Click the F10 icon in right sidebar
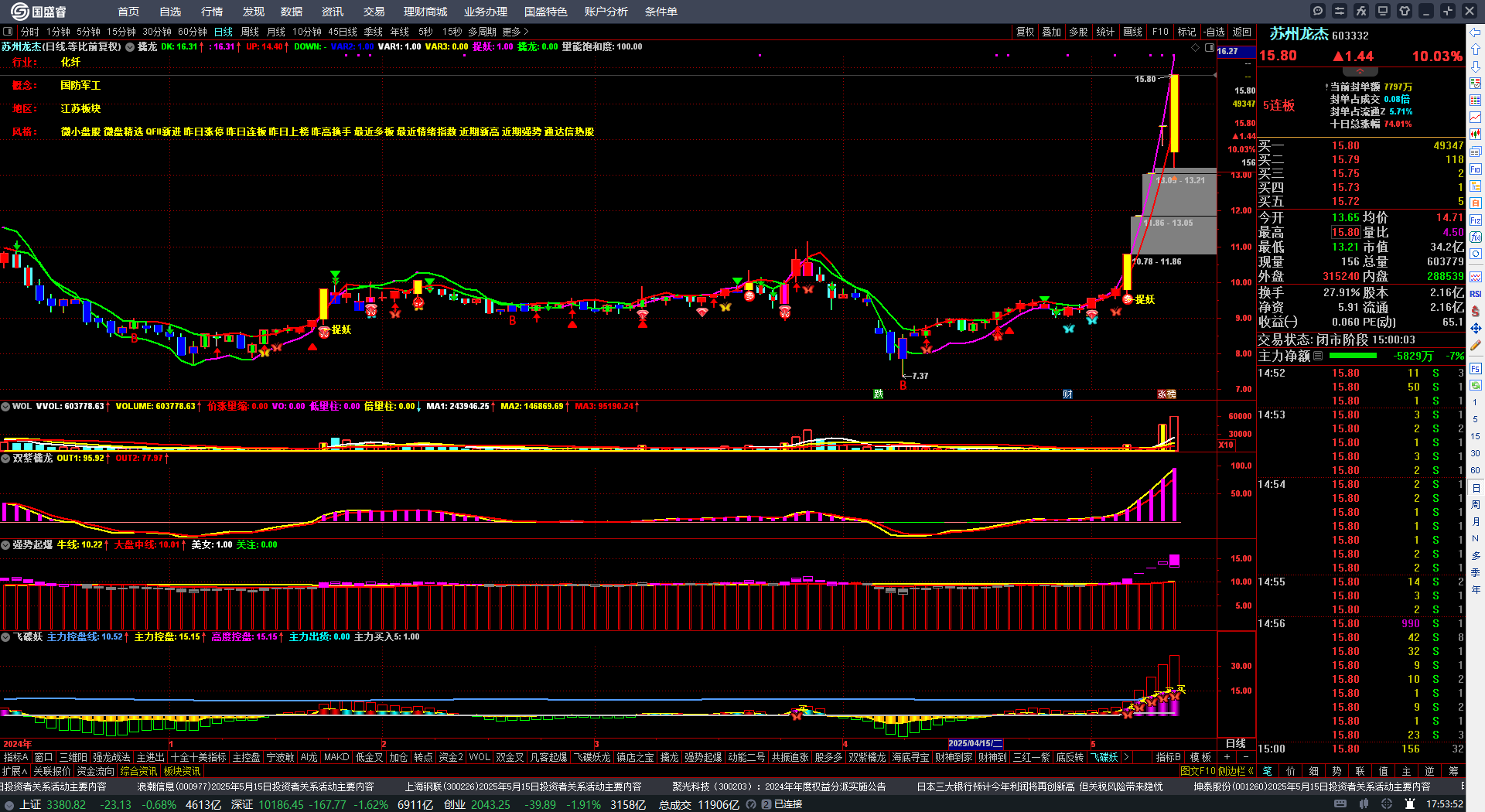 pyautogui.click(x=1476, y=169)
